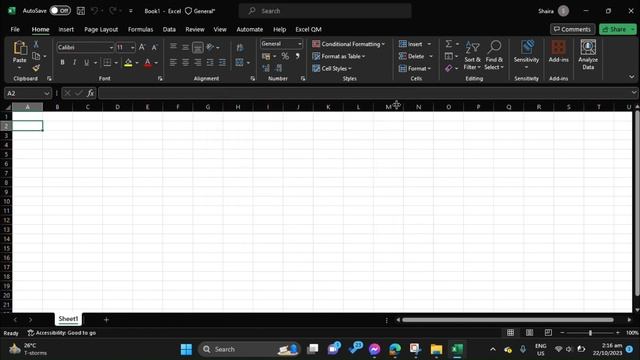Click the Wrap Text icon
The height and width of the screenshot is (360, 640).
pos(240,48)
